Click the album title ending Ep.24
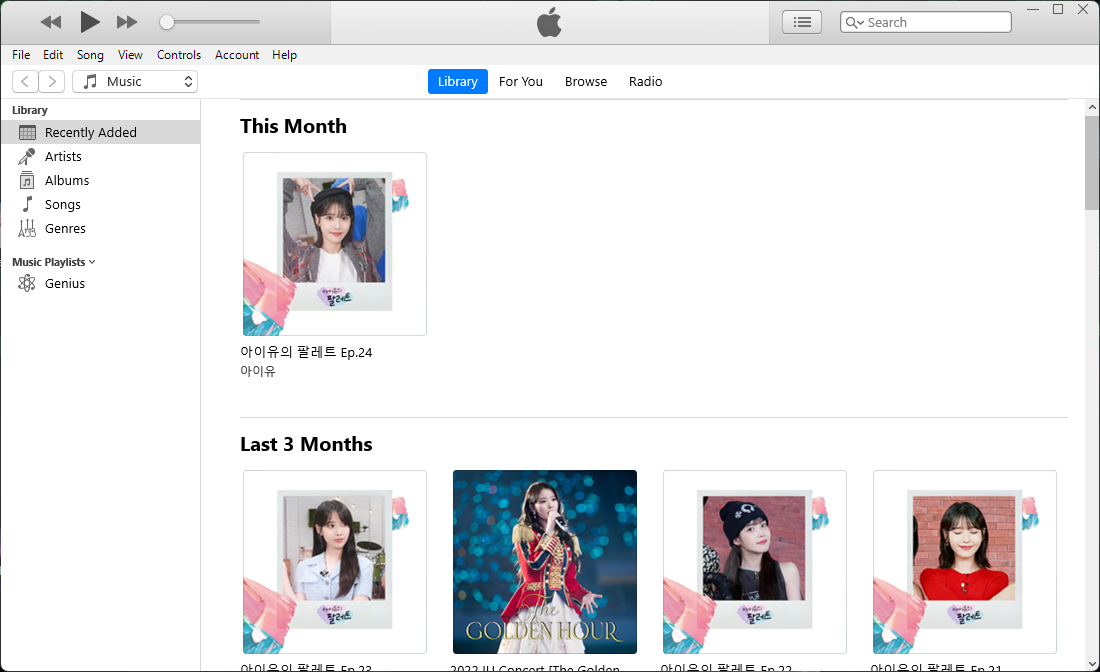The height and width of the screenshot is (672, 1100). tap(306, 352)
